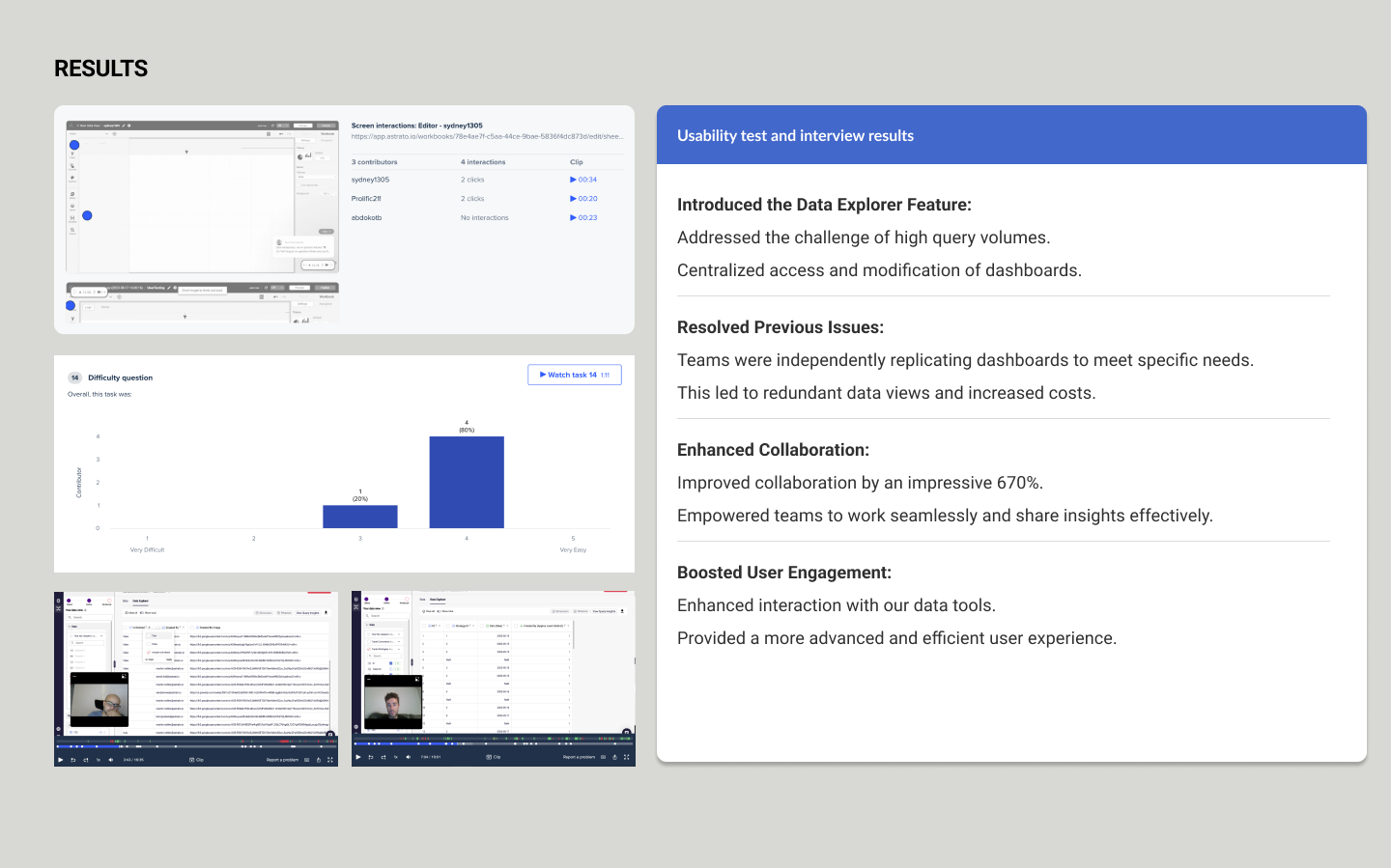1391x868 pixels.
Task: Tick the False checkbox in left recording dropdown
Action: click(149, 644)
